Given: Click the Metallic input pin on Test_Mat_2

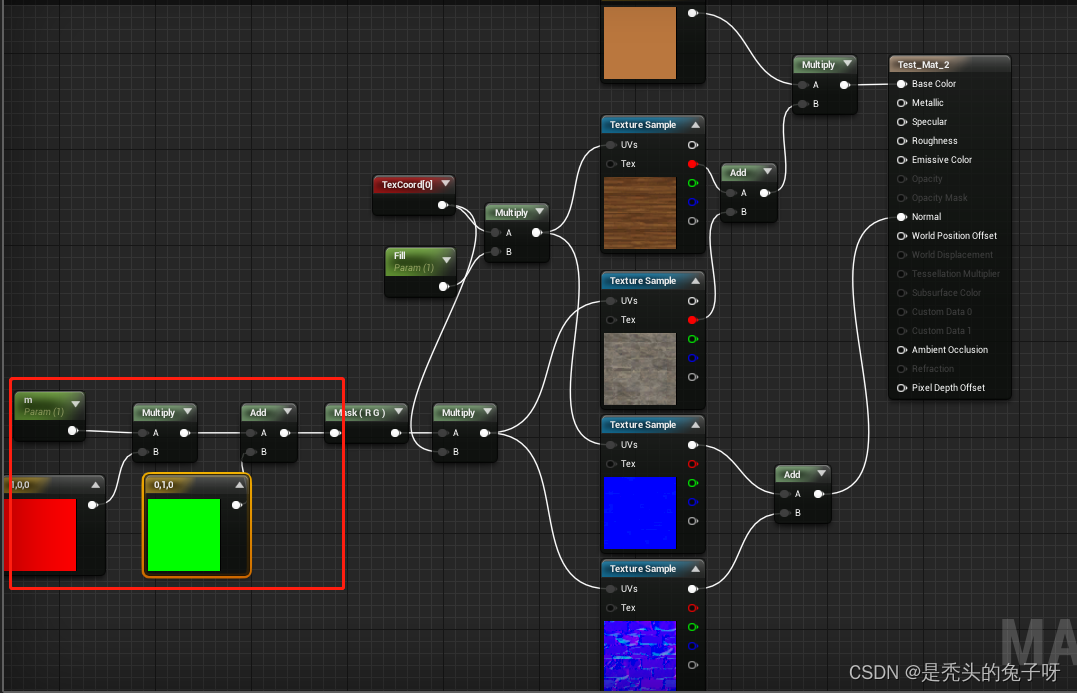Looking at the screenshot, I should [x=902, y=103].
